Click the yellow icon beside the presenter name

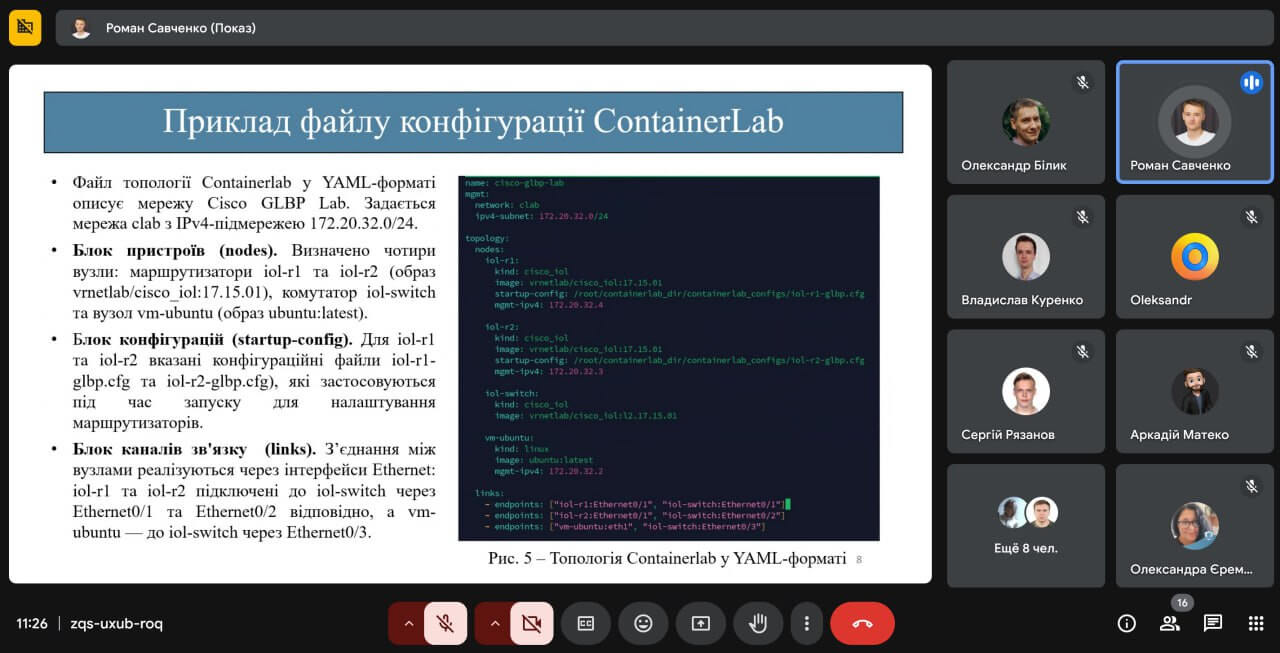25,28
